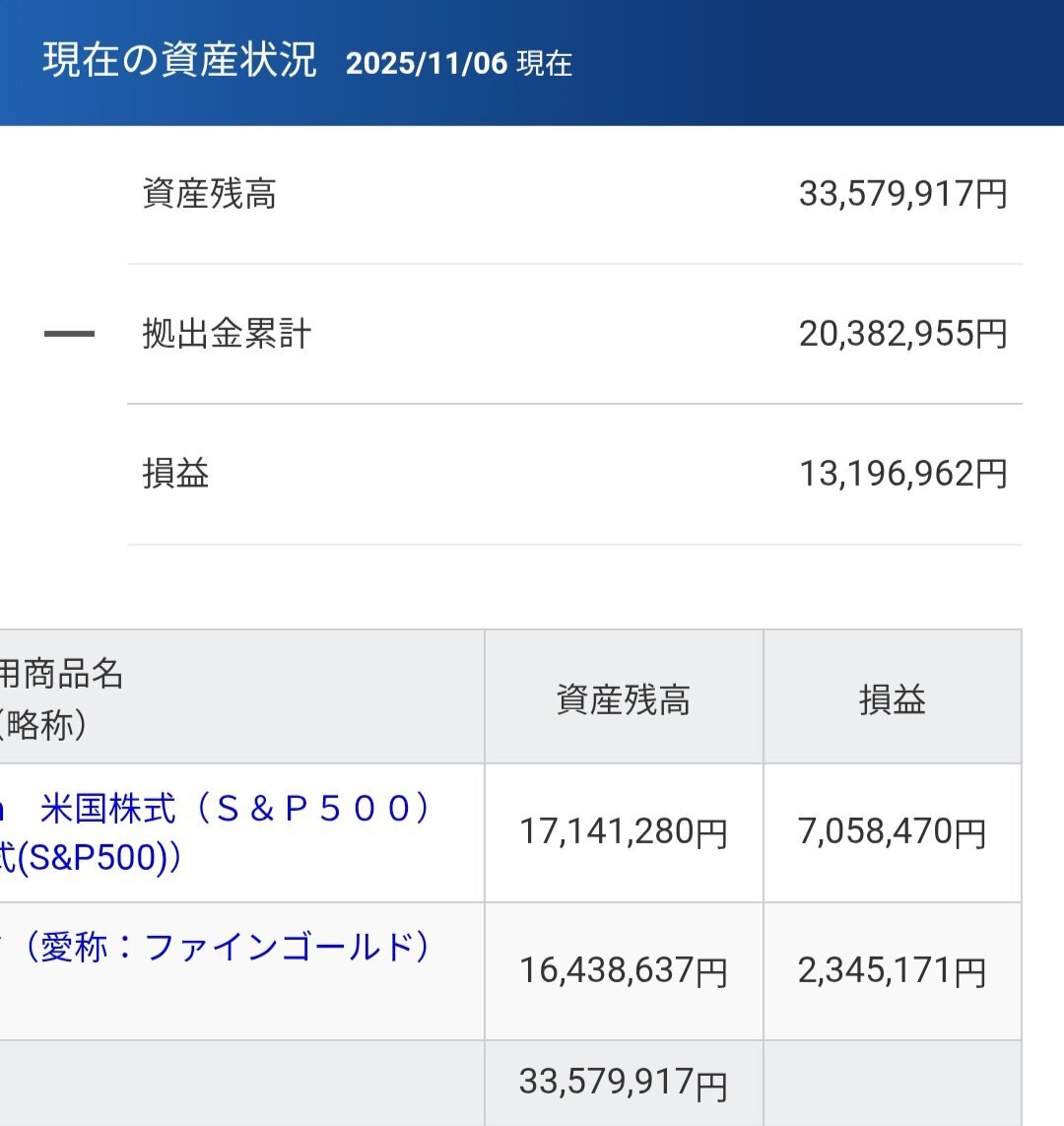Click the 損益 table column header
This screenshot has height=1126, width=1064.
click(x=892, y=699)
